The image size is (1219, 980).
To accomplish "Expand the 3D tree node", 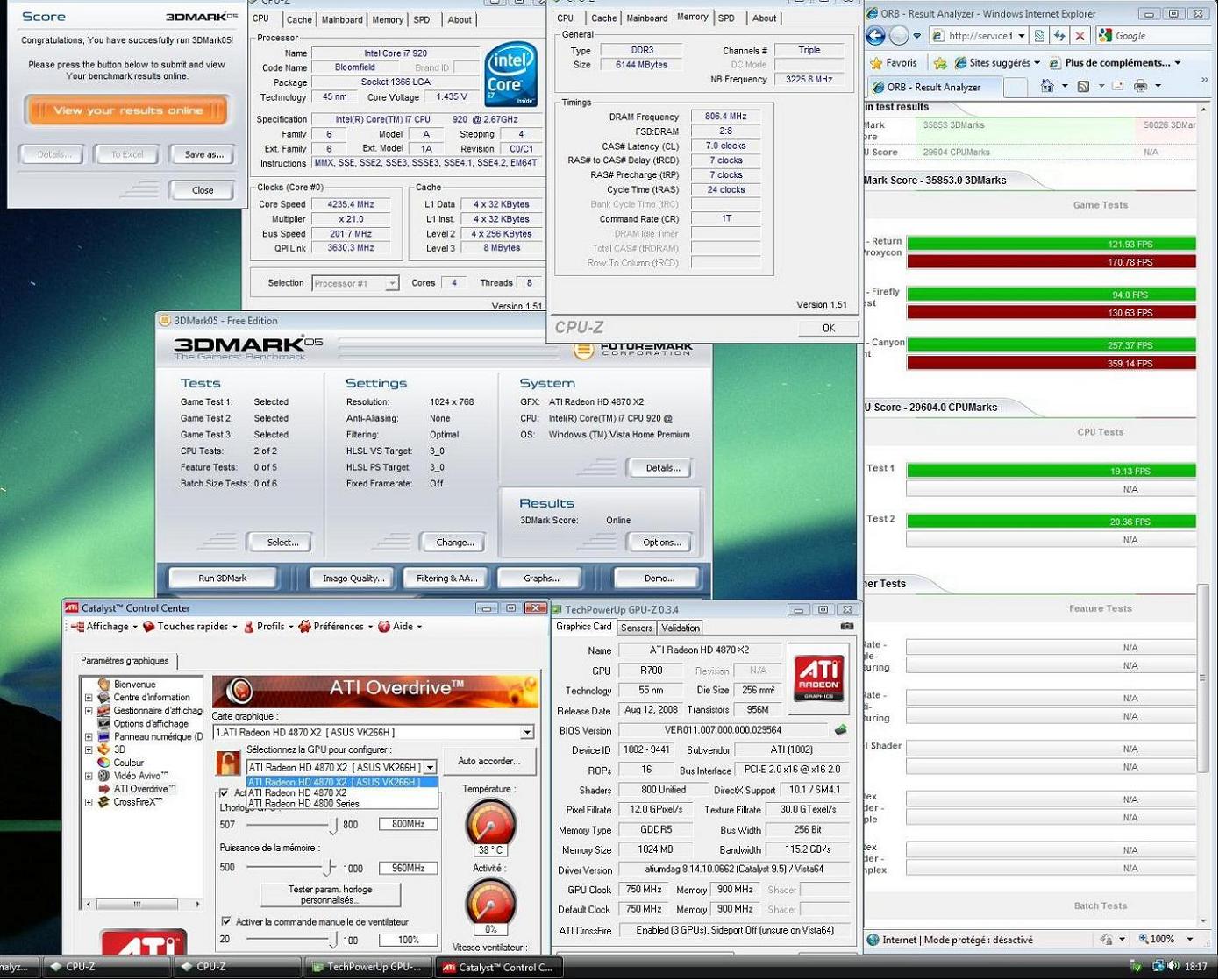I will click(x=89, y=750).
